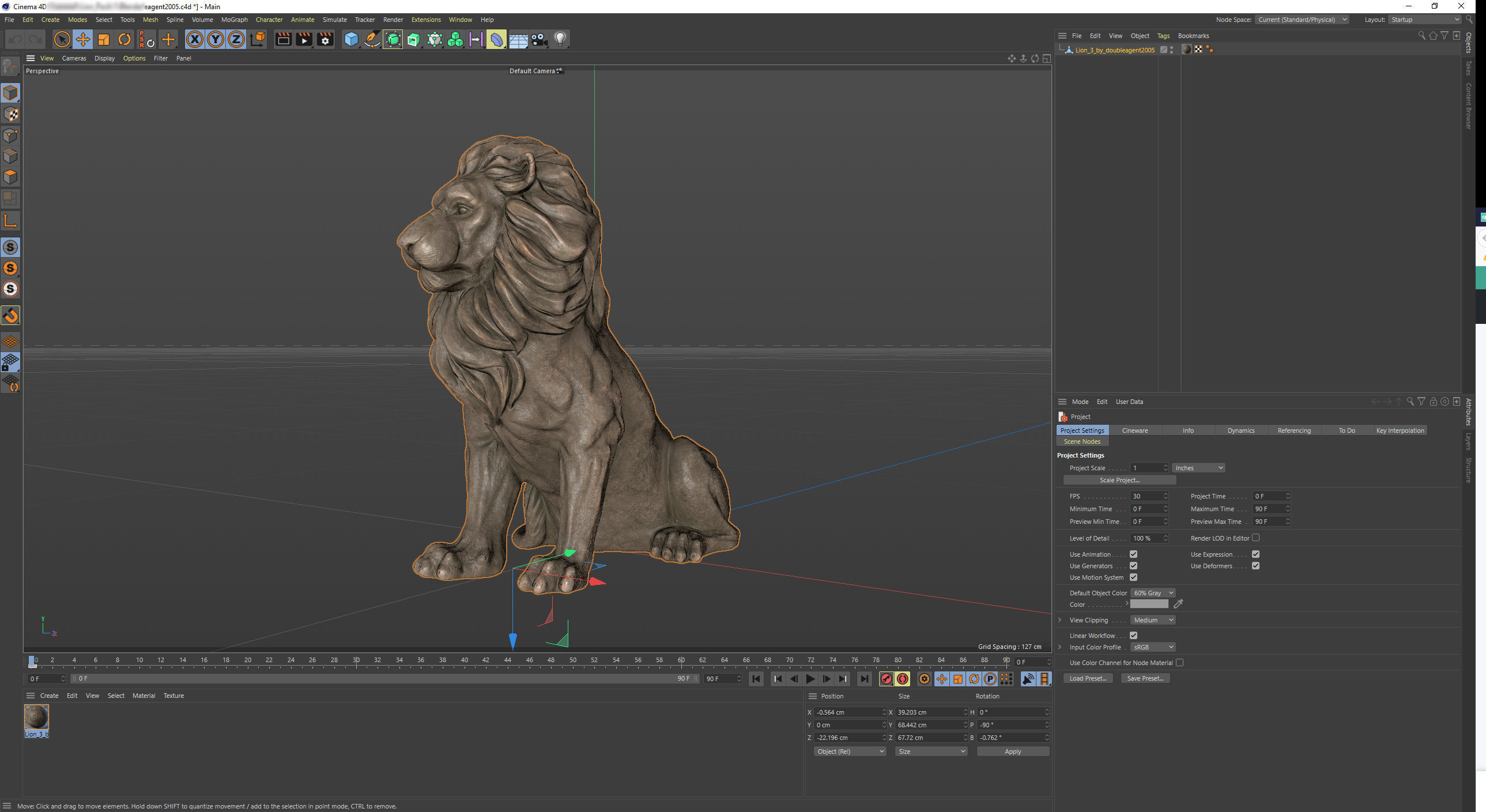The width and height of the screenshot is (1486, 812).
Task: Open the Object (Rel) coordinate dropdown
Action: coord(850,751)
